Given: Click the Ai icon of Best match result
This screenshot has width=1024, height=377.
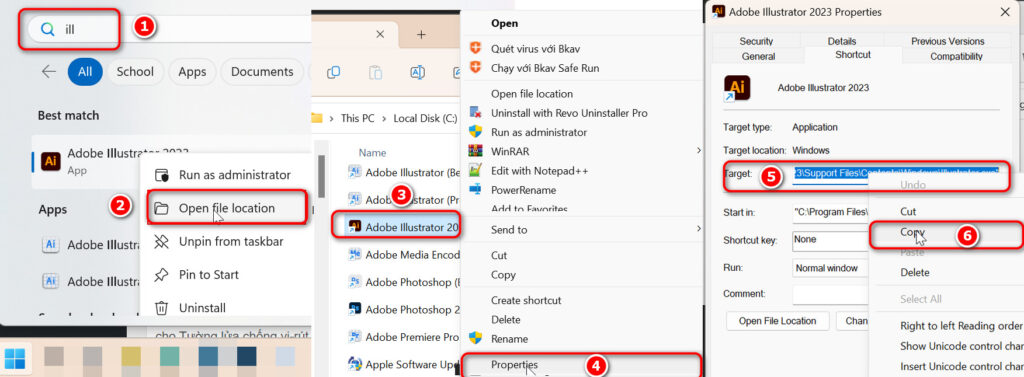Looking at the screenshot, I should [x=51, y=161].
